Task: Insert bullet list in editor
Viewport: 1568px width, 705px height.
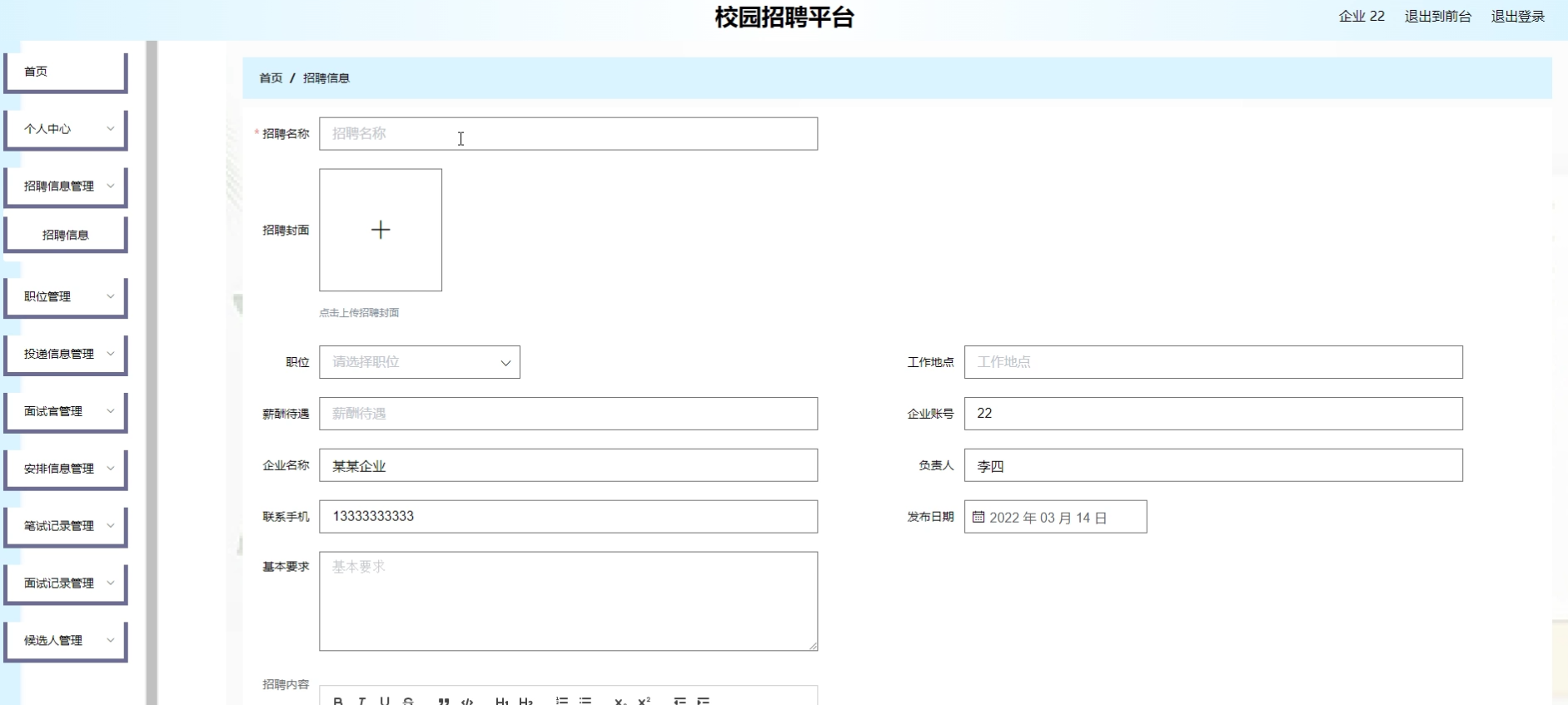Action: 585,701
